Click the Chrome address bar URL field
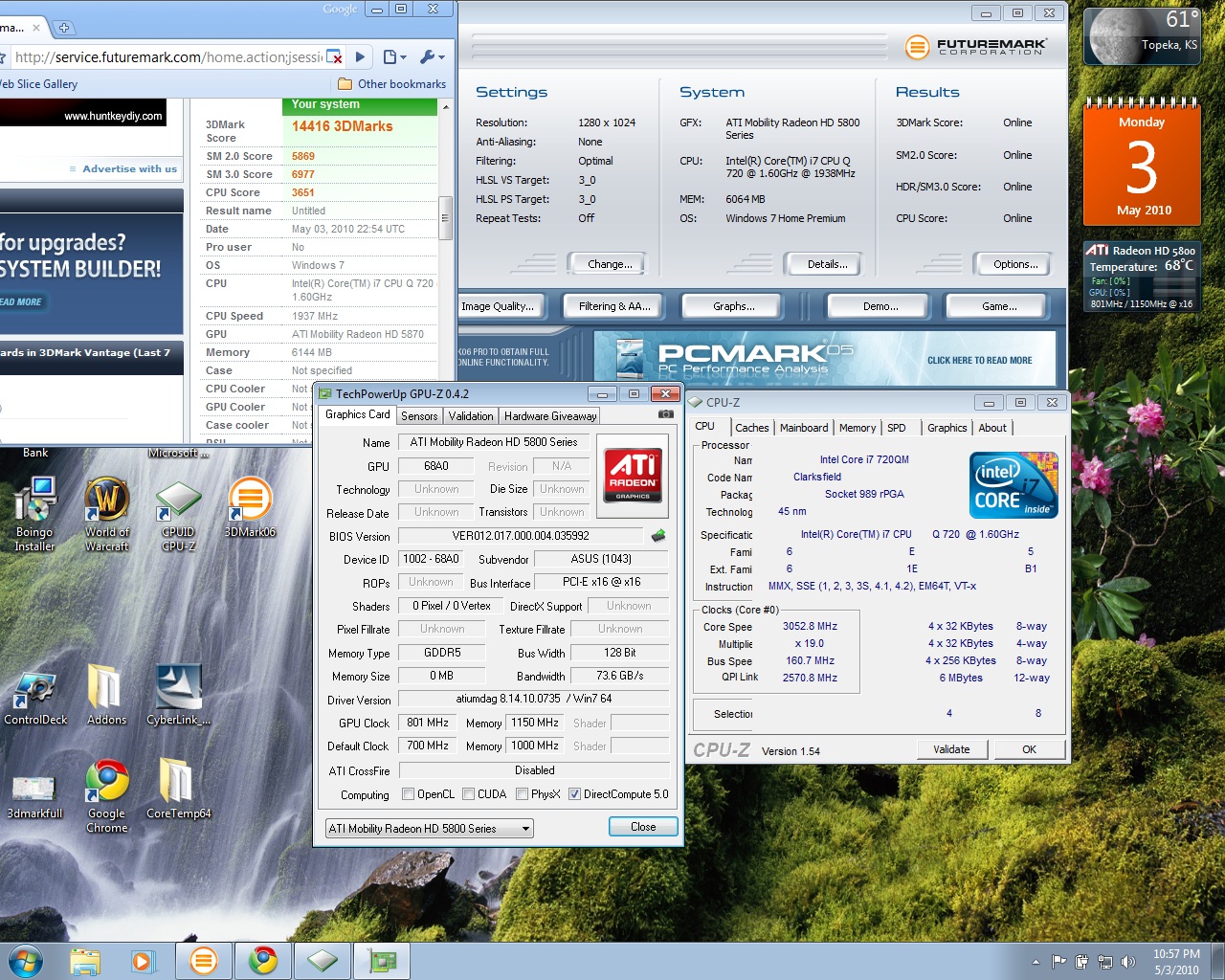The height and width of the screenshot is (980, 1225). click(x=169, y=57)
